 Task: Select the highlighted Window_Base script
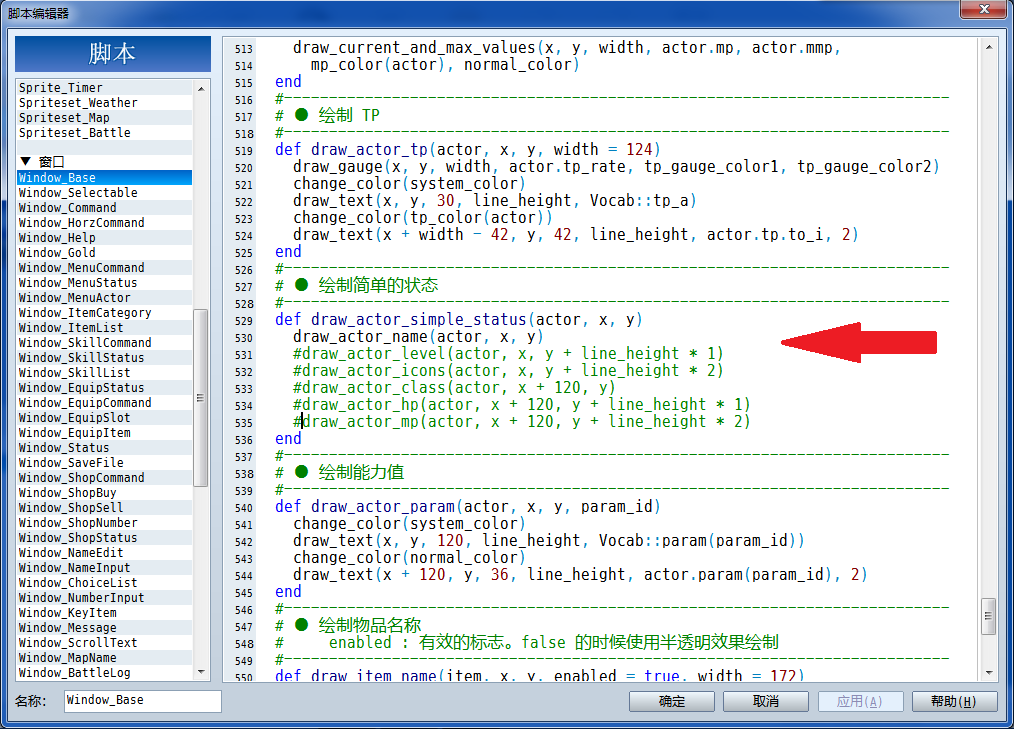point(104,178)
